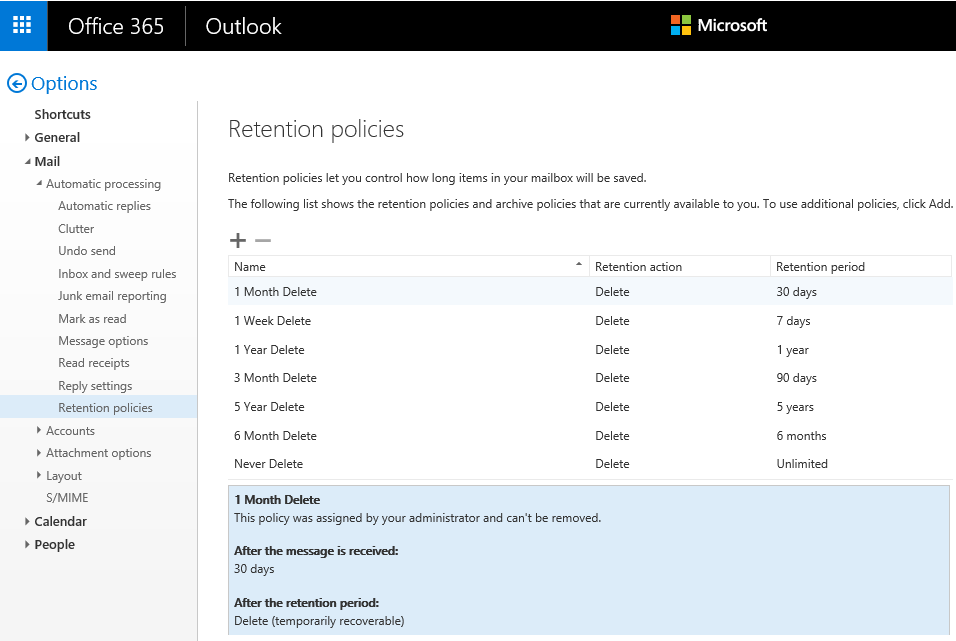
Task: Click the Microsoft logo in header
Action: (719, 25)
